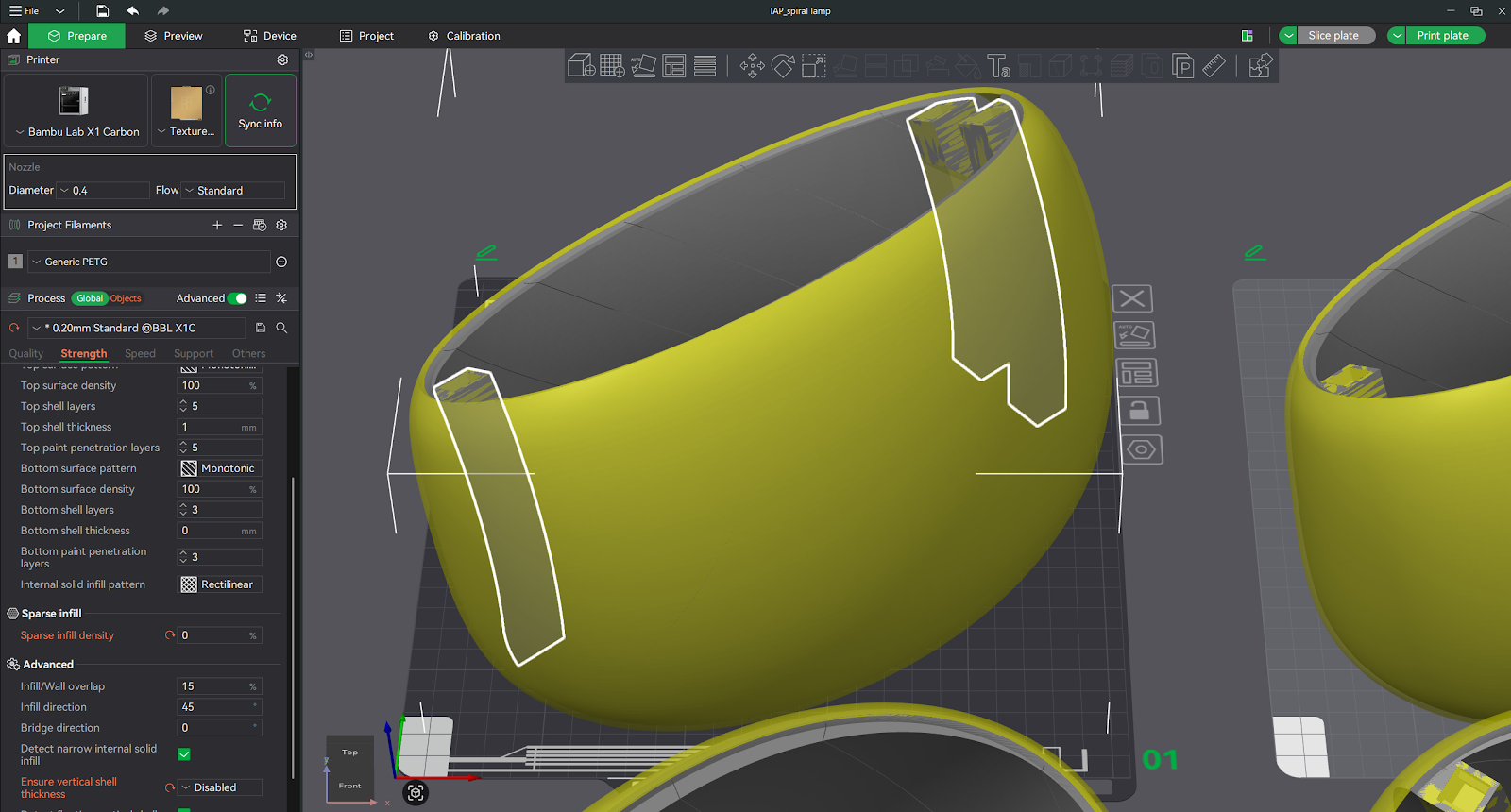
Task: Open the File menu dropdown
Action: point(59,11)
